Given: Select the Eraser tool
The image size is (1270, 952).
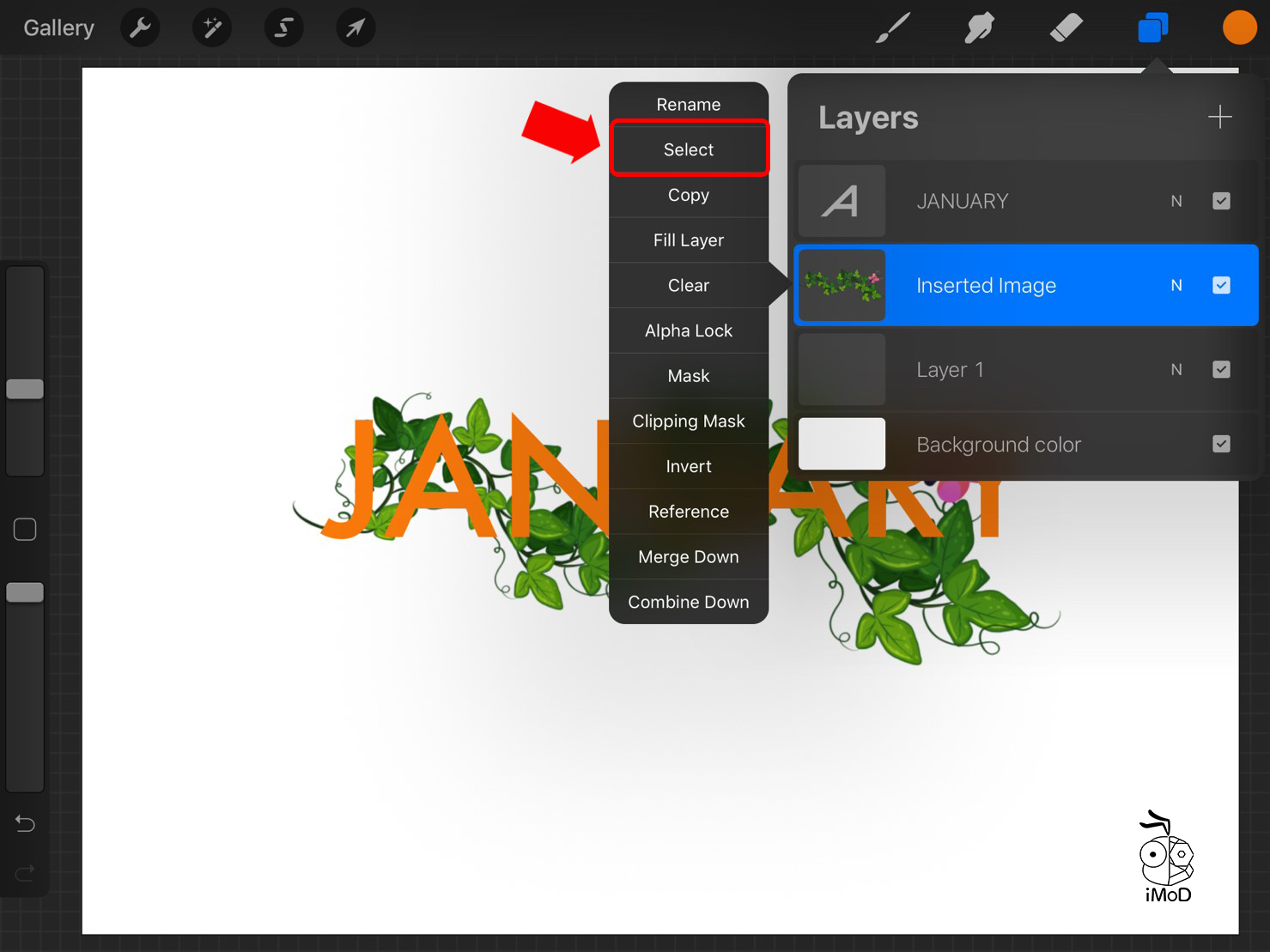Looking at the screenshot, I should (x=1066, y=28).
